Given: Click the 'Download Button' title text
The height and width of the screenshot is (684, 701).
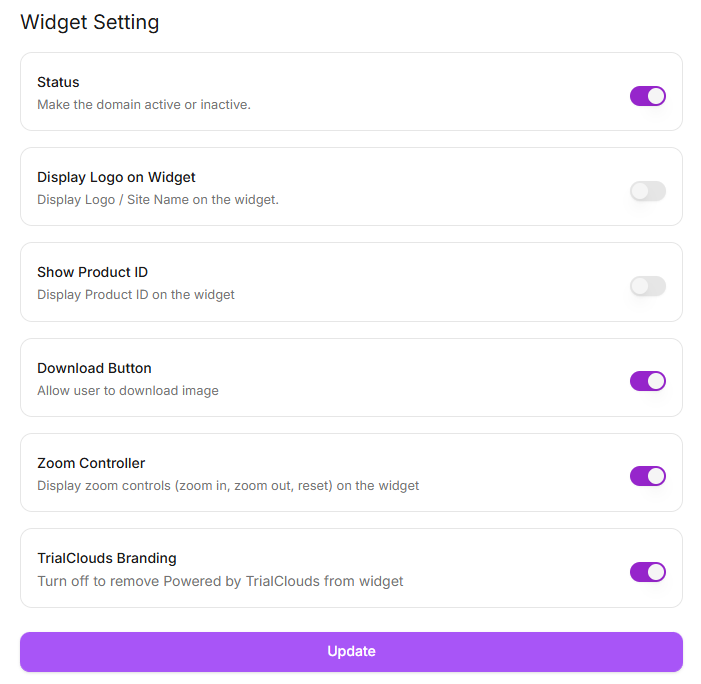Looking at the screenshot, I should coord(94,368).
